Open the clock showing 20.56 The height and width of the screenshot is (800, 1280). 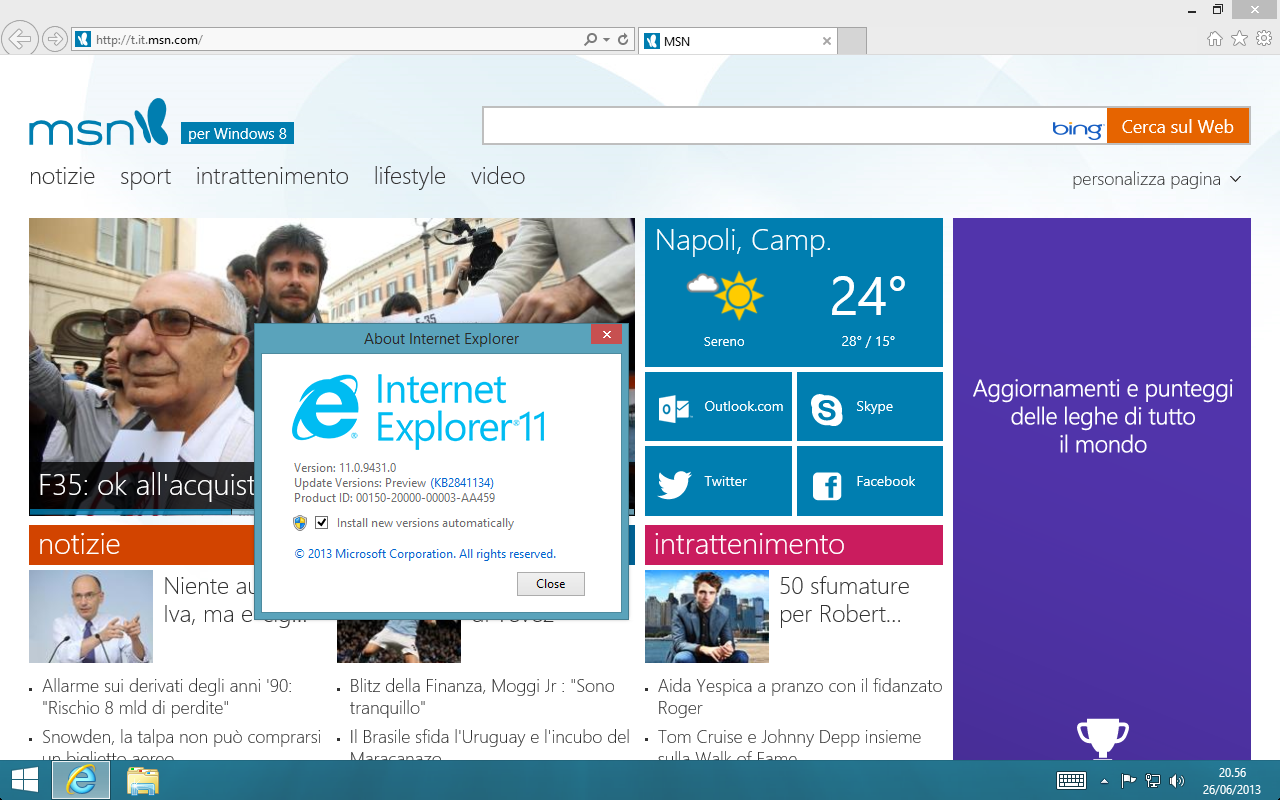1232,781
